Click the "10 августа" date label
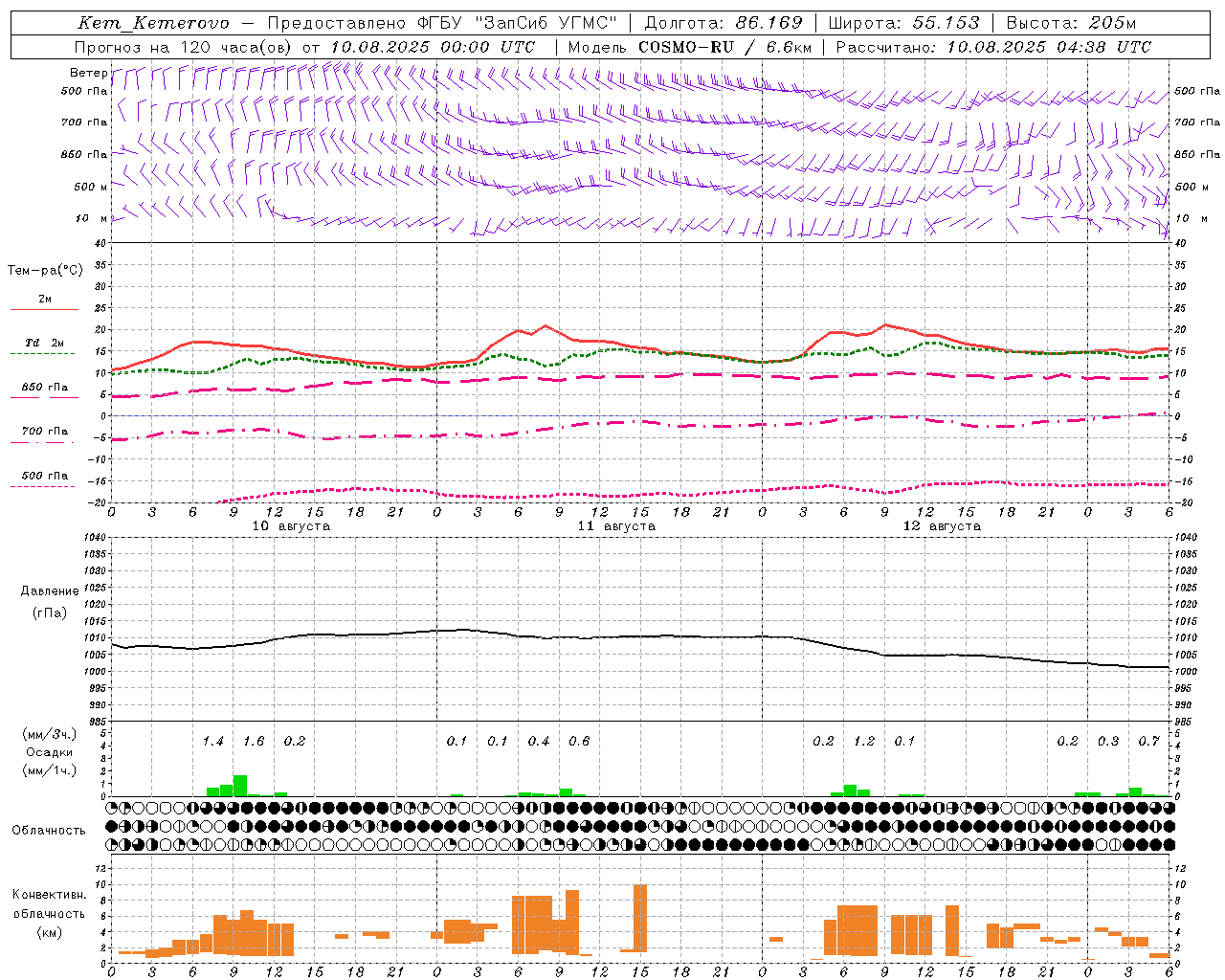The image size is (1225, 980). pos(291,526)
